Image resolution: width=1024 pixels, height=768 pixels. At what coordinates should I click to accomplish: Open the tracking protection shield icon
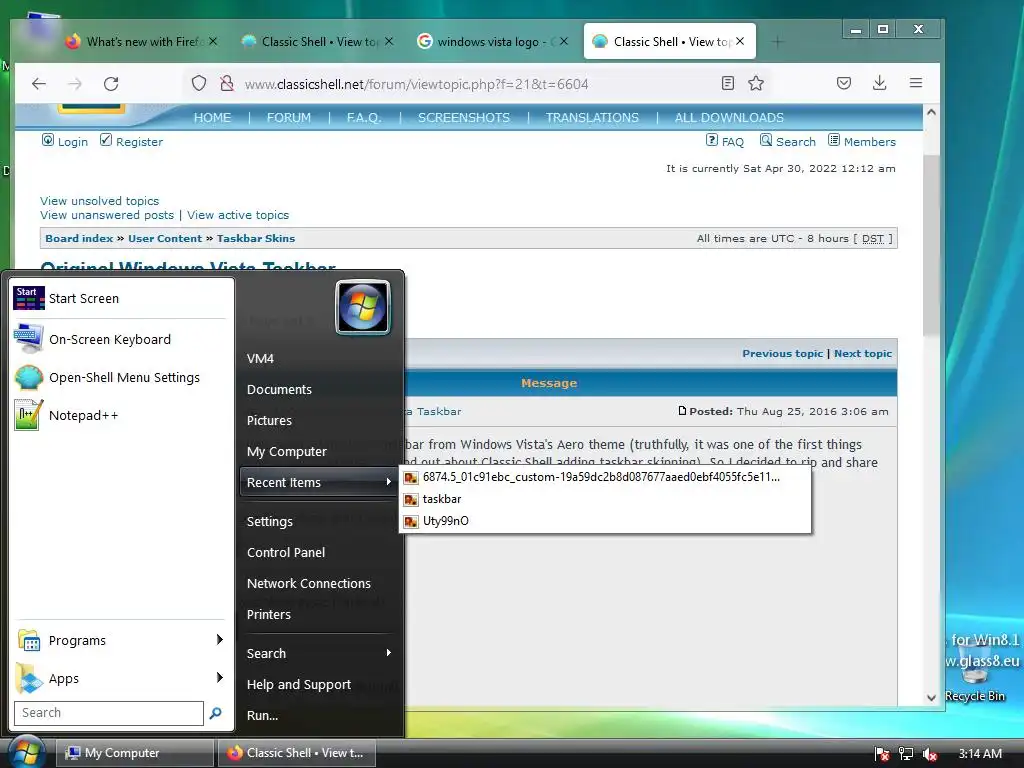(x=199, y=84)
